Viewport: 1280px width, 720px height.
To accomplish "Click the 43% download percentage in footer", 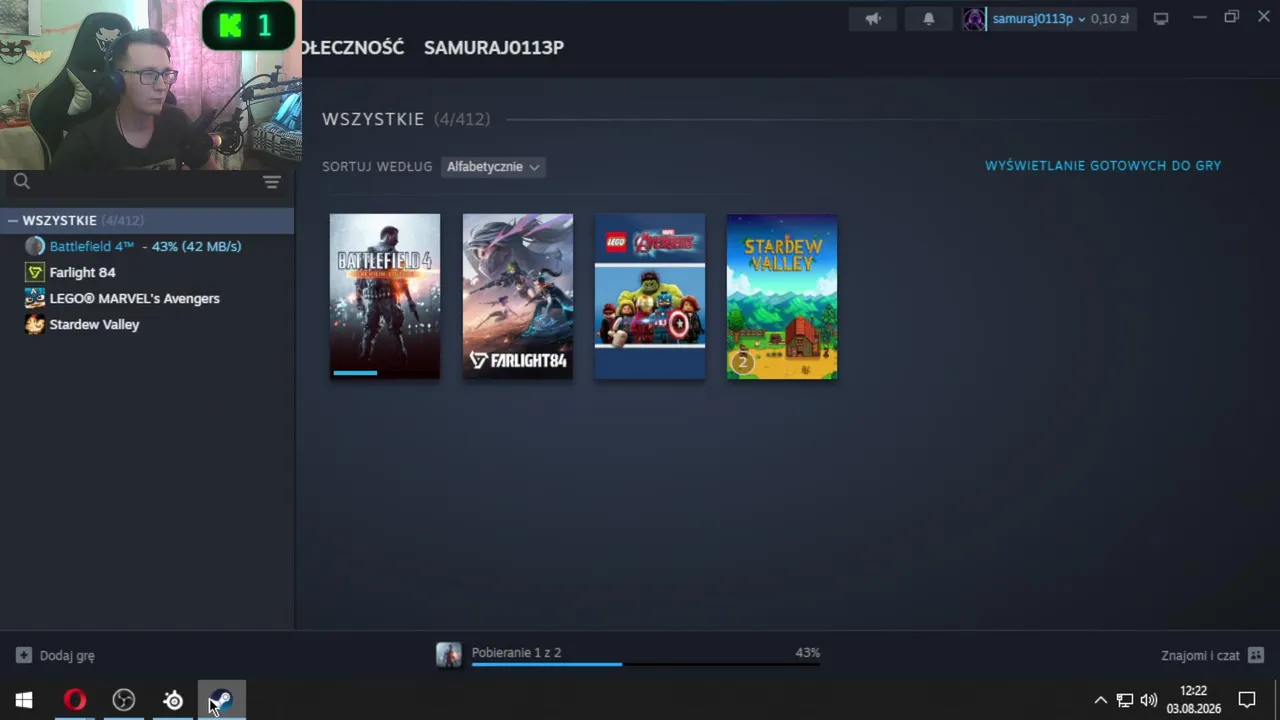I will click(808, 653).
